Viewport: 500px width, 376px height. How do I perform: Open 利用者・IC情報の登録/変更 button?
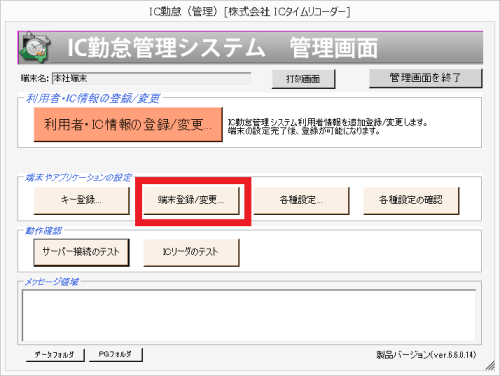pyautogui.click(x=128, y=125)
